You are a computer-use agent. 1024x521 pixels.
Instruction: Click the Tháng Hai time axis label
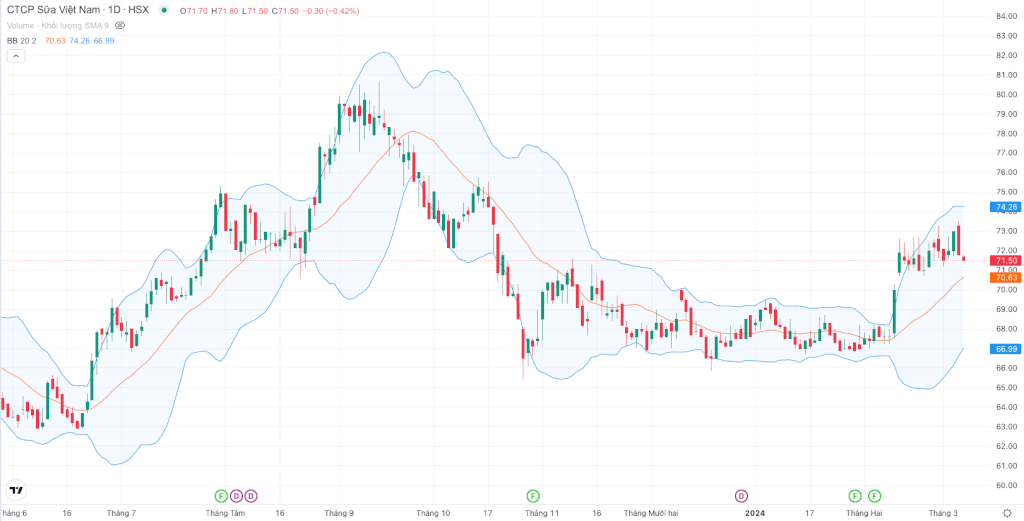point(865,513)
